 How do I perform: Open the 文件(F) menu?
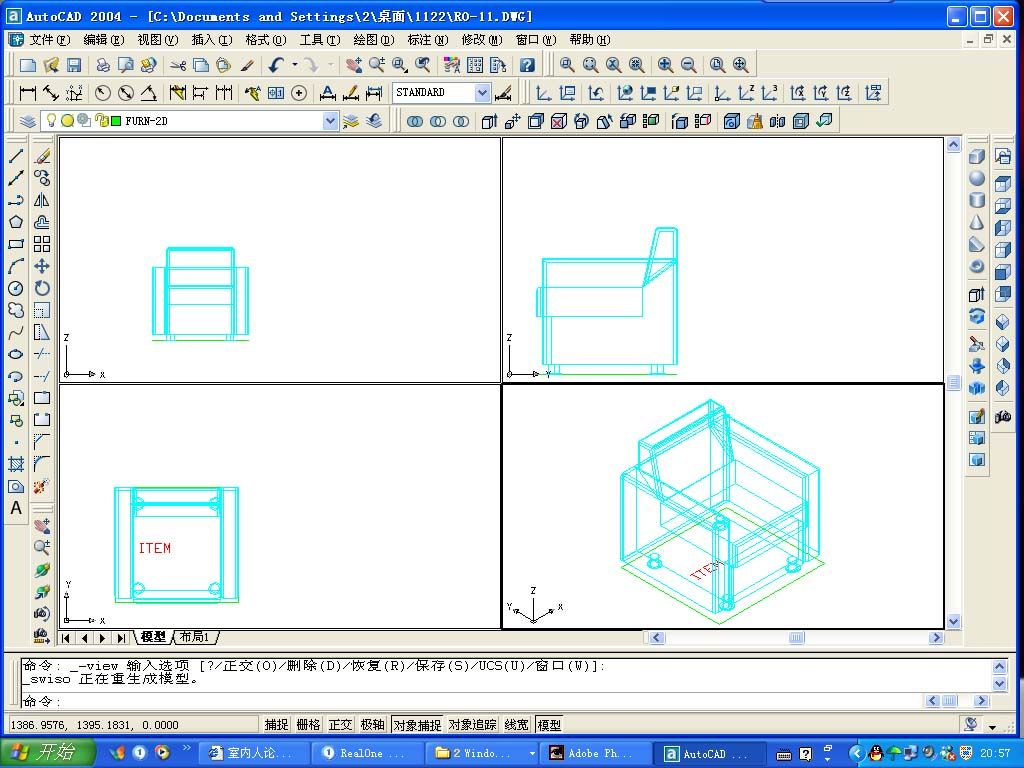point(50,40)
